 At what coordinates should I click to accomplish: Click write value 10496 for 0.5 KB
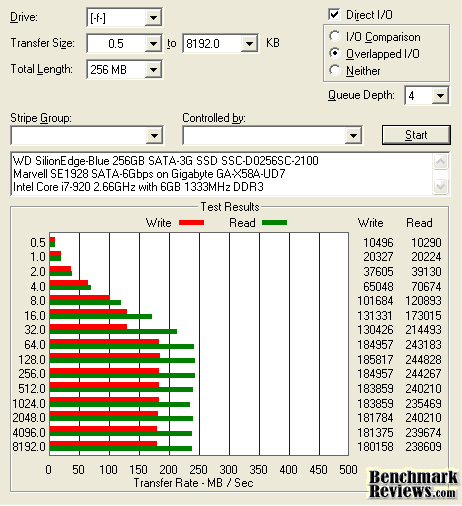point(378,243)
